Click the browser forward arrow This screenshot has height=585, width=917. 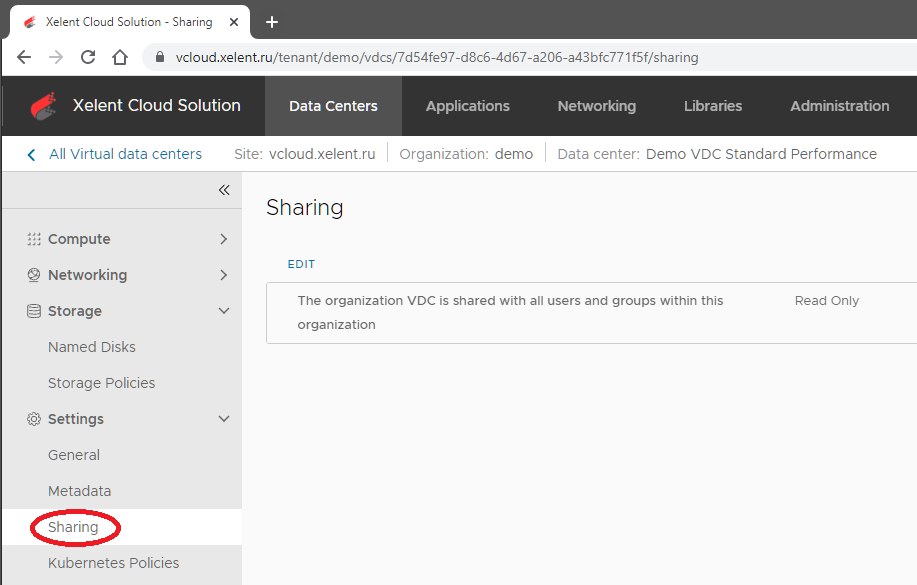[56, 57]
